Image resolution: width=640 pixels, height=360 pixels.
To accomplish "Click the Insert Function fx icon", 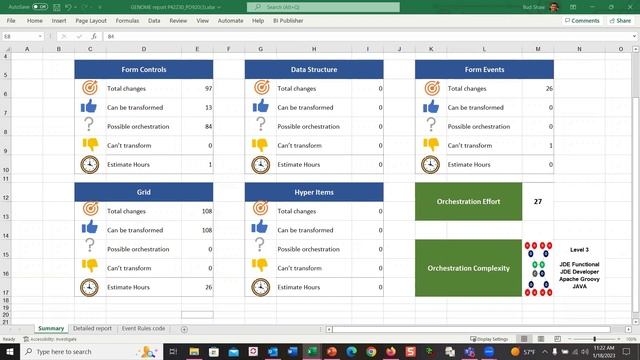I will coord(93,36).
